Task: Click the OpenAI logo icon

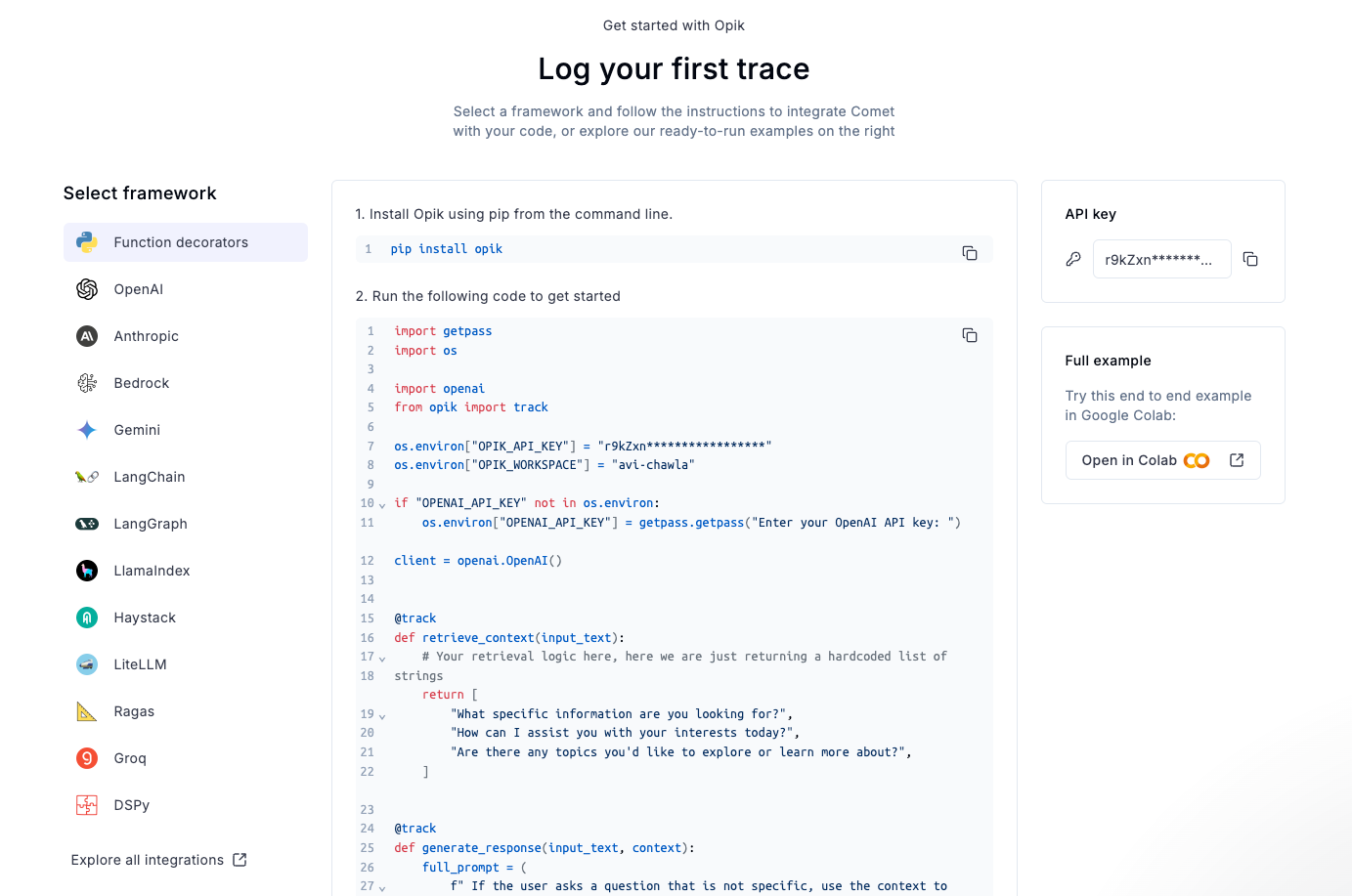Action: (87, 289)
